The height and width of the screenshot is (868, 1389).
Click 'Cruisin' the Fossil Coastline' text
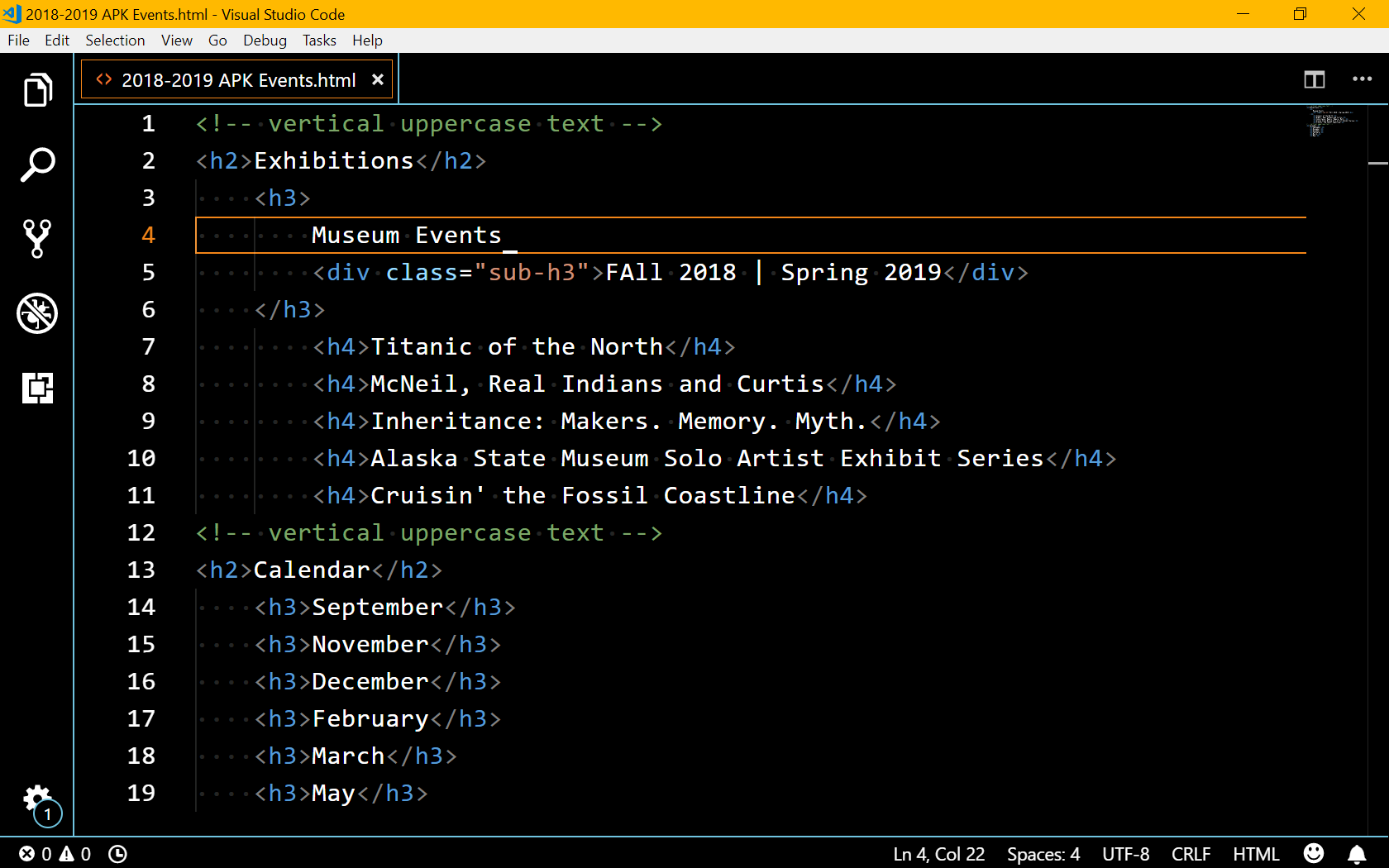pos(583,496)
